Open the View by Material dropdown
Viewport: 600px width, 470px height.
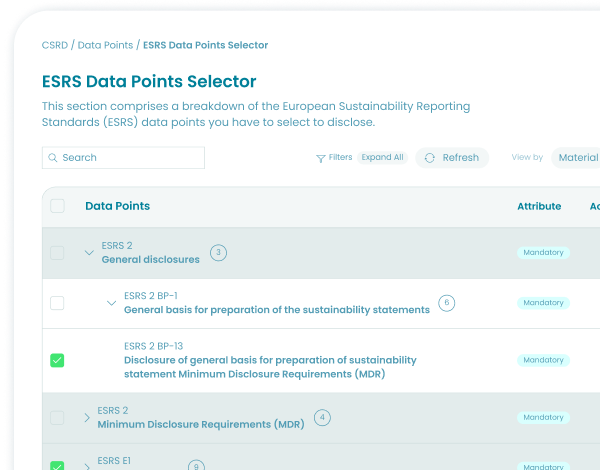[576, 158]
